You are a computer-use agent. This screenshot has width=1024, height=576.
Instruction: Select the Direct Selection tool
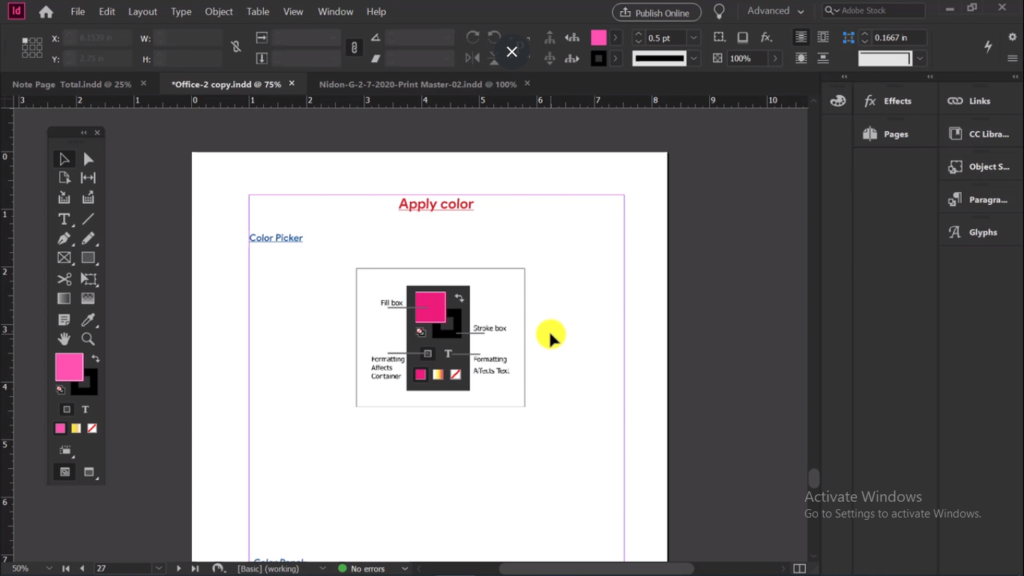[88, 159]
